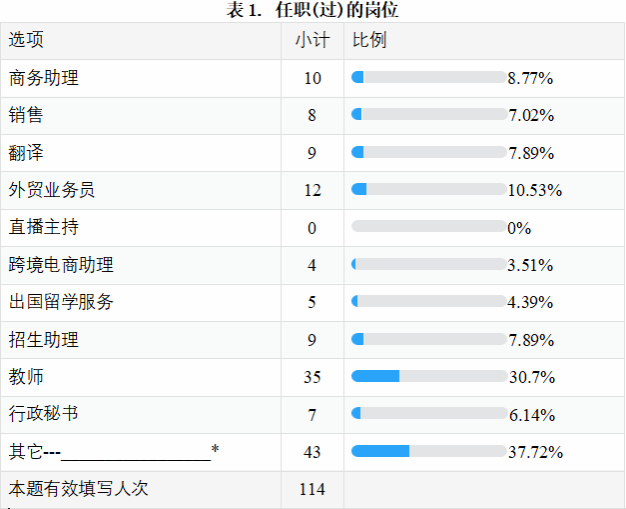Click the 直播主持 empty progress bar
This screenshot has width=626, height=509.
pyautogui.click(x=429, y=226)
